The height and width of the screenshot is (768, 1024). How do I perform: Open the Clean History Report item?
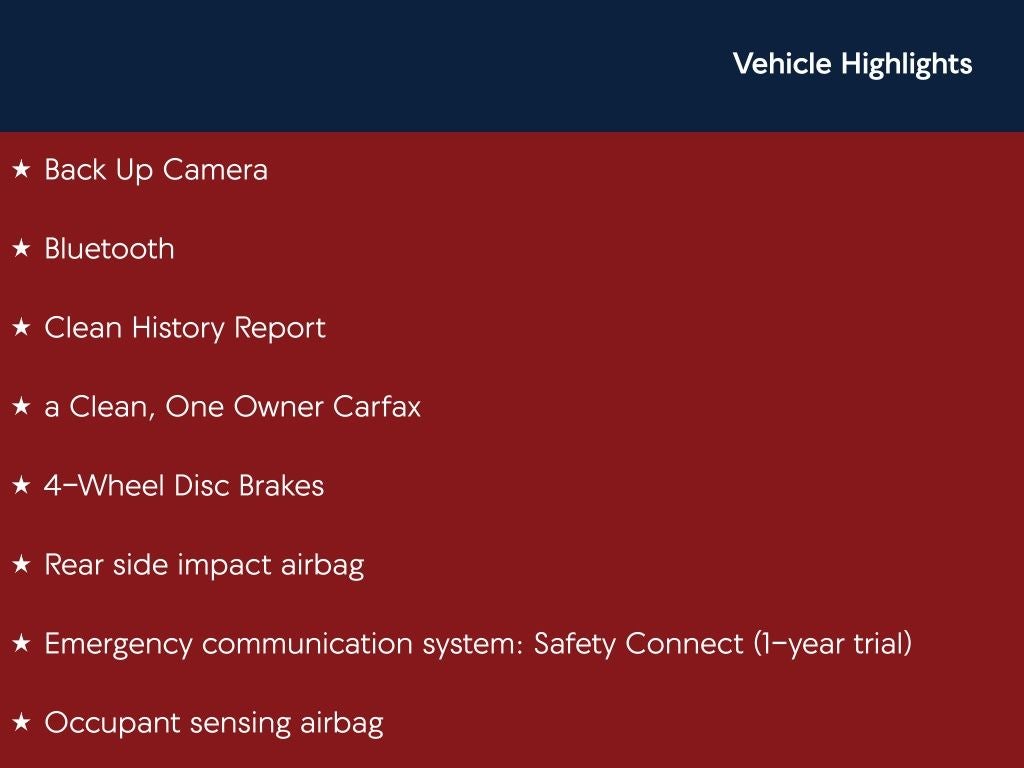point(185,328)
